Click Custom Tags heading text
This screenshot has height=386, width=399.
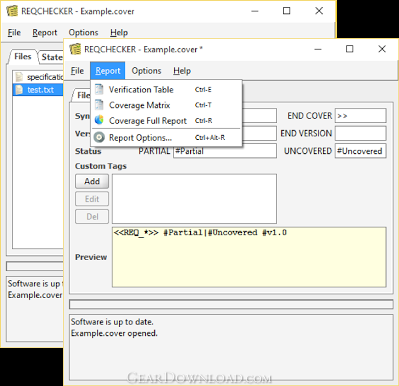101,166
